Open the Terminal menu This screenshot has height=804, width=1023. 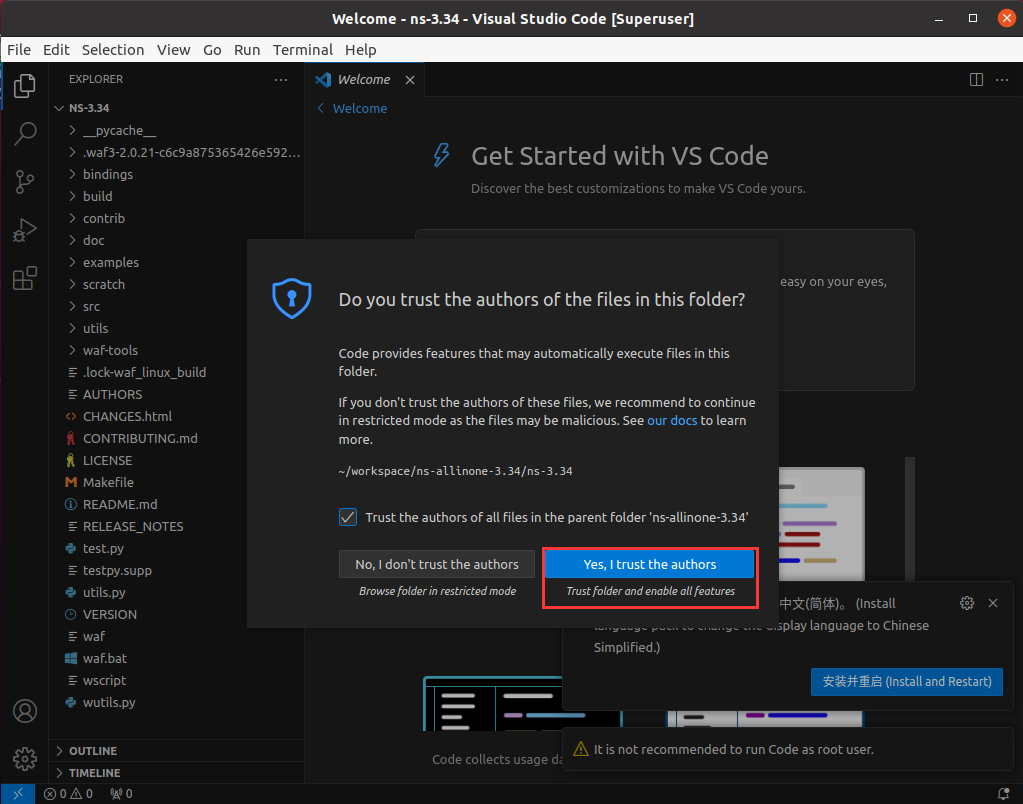point(302,49)
